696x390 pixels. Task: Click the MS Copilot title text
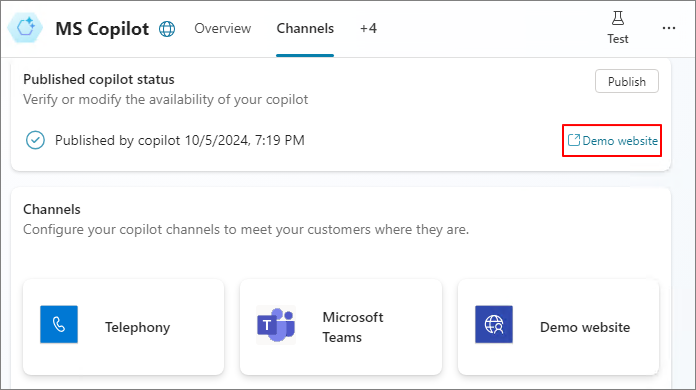point(102,29)
